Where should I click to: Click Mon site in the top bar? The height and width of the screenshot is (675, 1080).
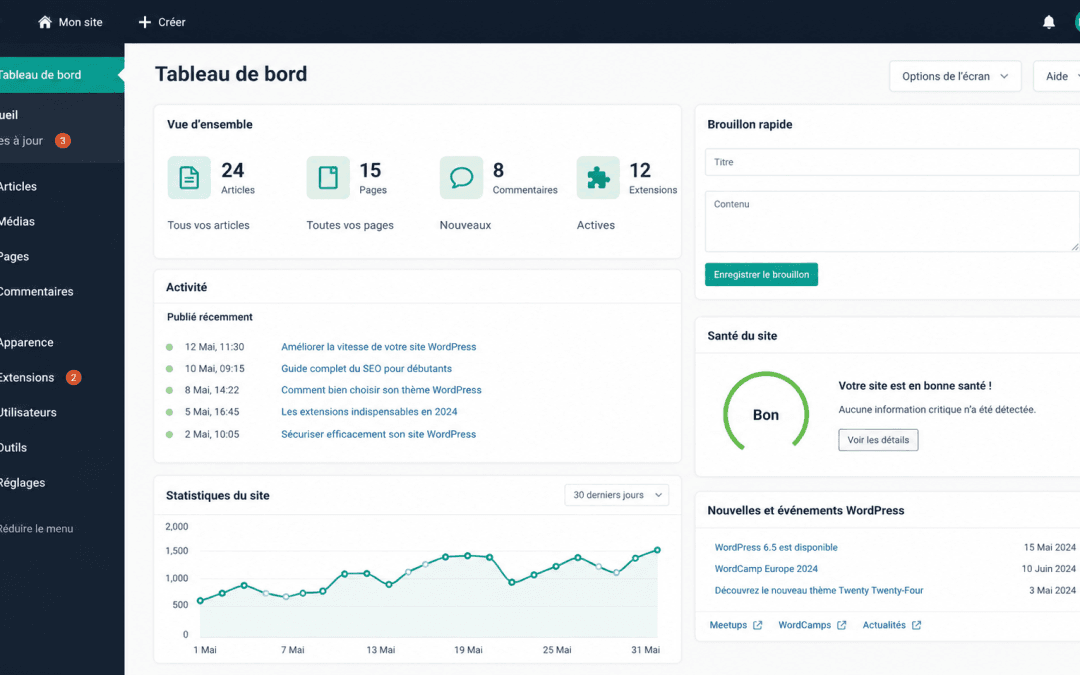tap(80, 22)
